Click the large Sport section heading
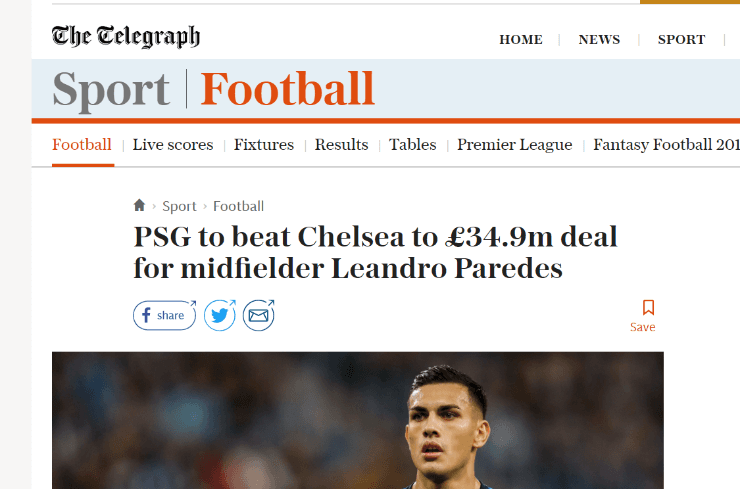Screen dimensions: 740x489 (x=111, y=89)
